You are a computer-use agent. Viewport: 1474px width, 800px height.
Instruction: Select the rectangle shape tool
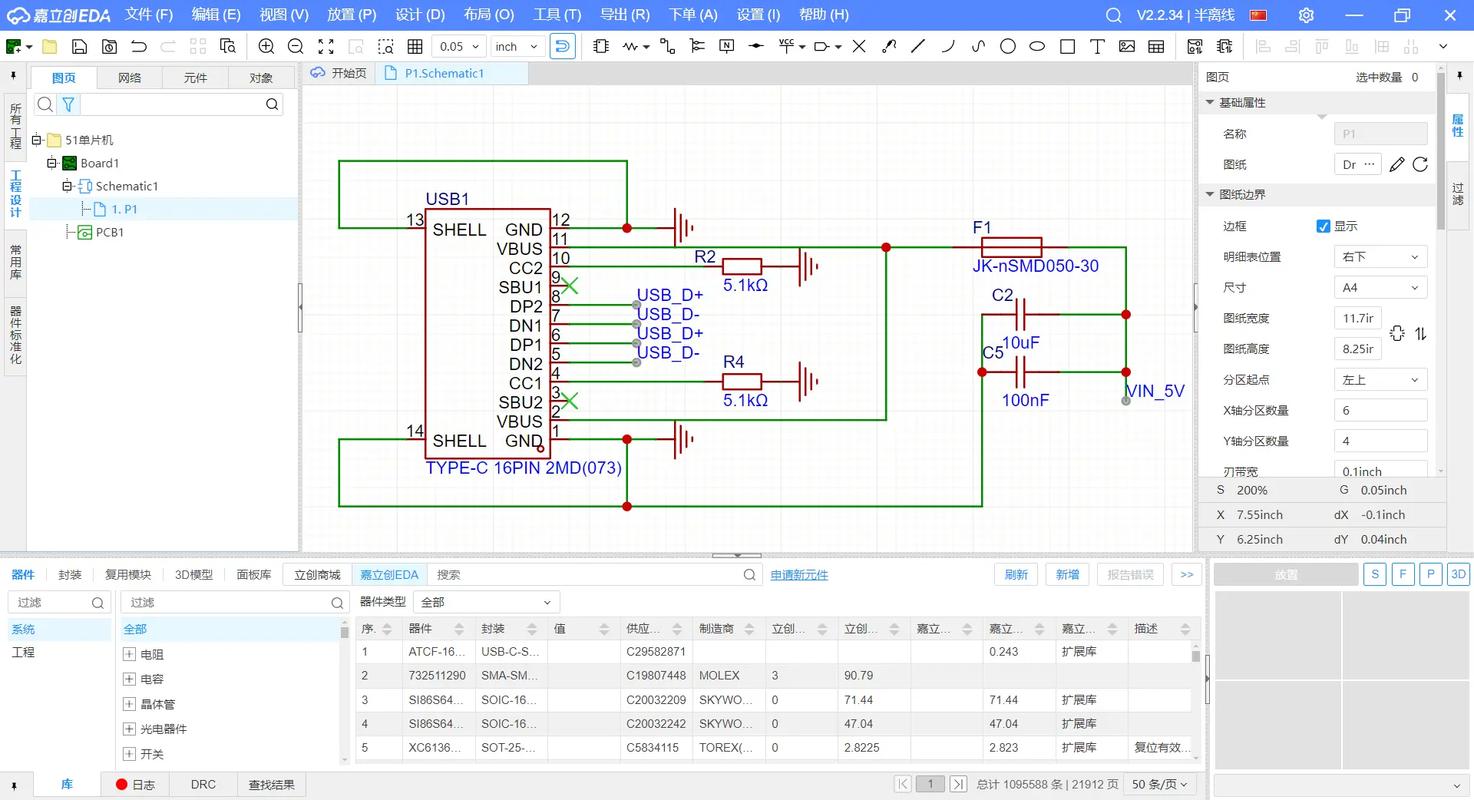tap(1067, 46)
